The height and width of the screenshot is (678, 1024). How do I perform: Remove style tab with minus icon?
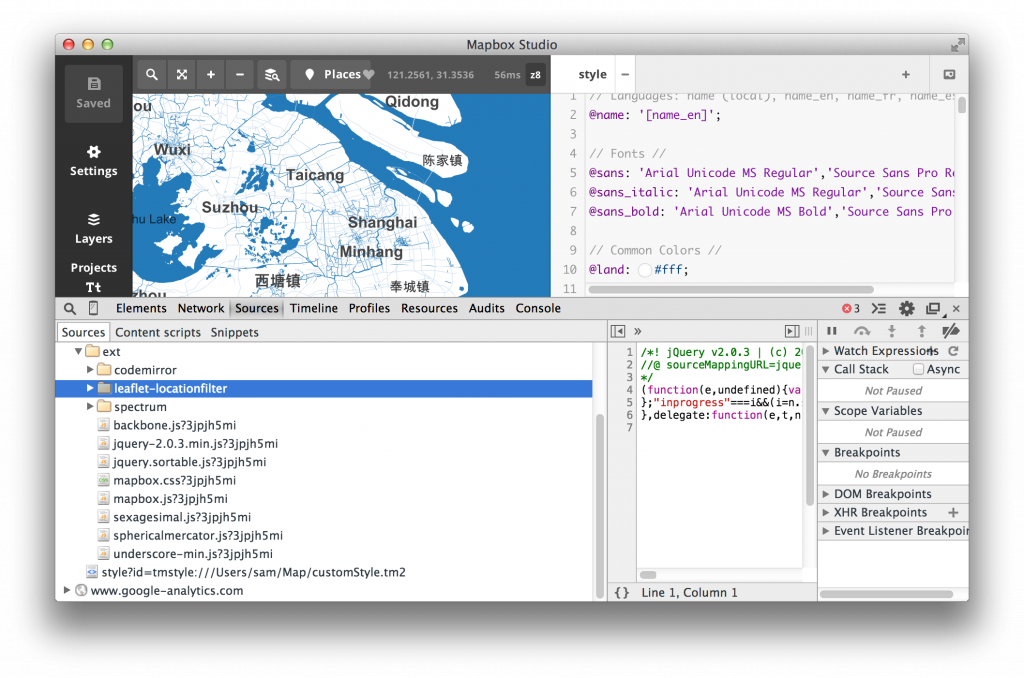(x=625, y=74)
